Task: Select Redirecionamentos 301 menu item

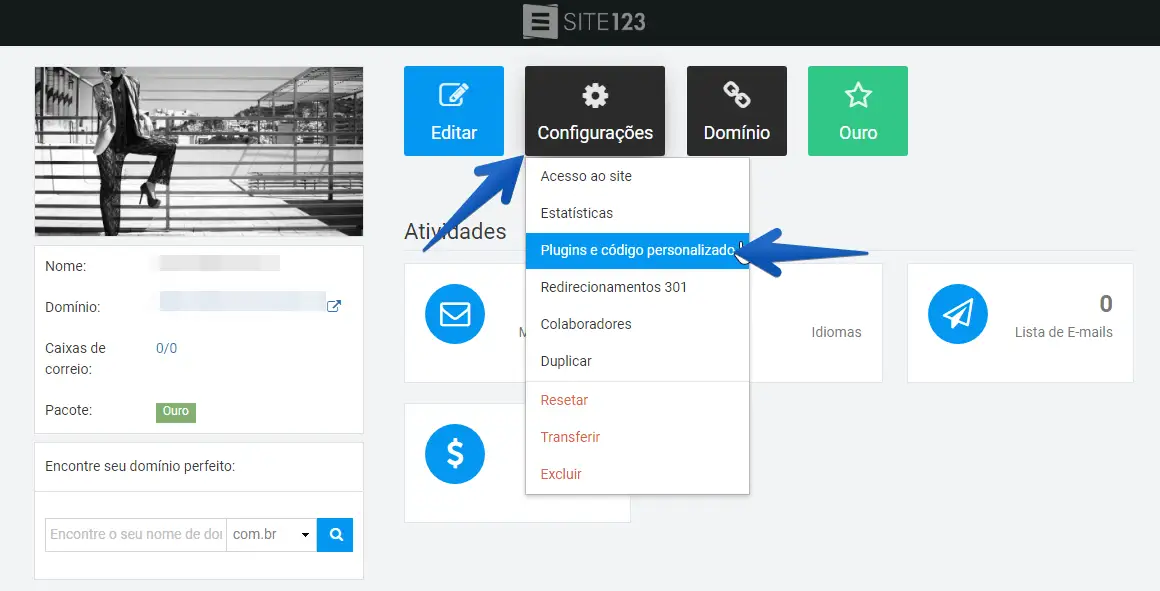Action: click(613, 287)
